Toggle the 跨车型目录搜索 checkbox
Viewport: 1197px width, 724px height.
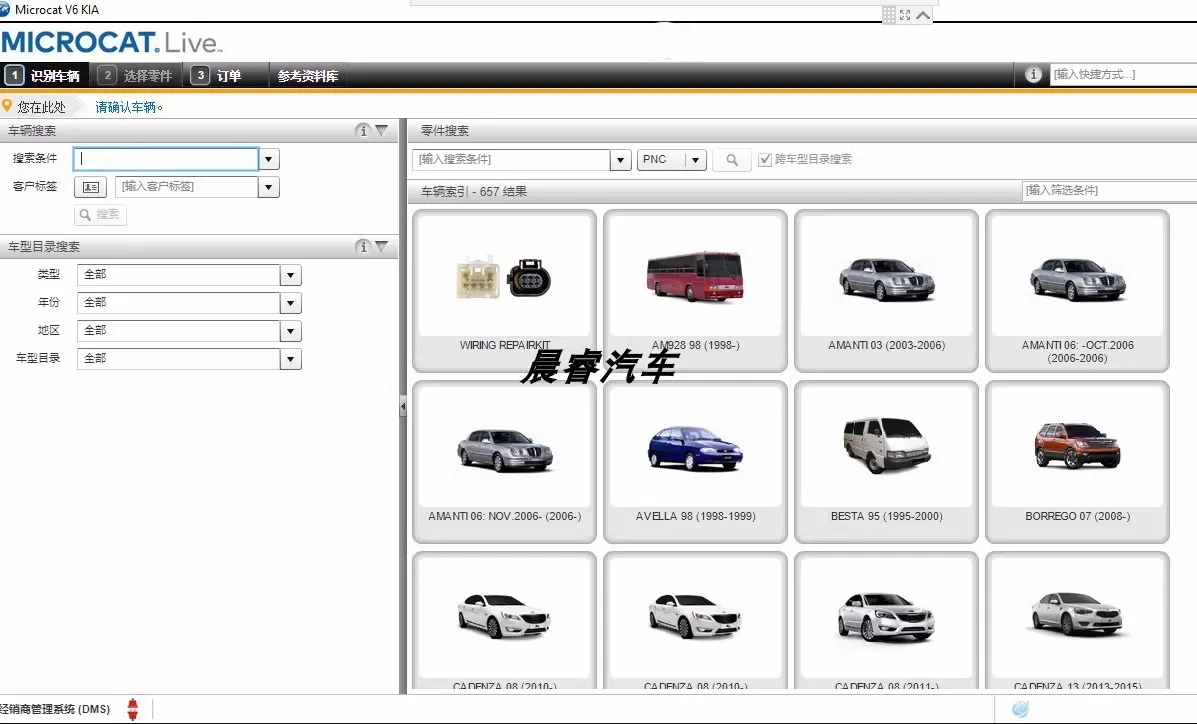(x=765, y=160)
